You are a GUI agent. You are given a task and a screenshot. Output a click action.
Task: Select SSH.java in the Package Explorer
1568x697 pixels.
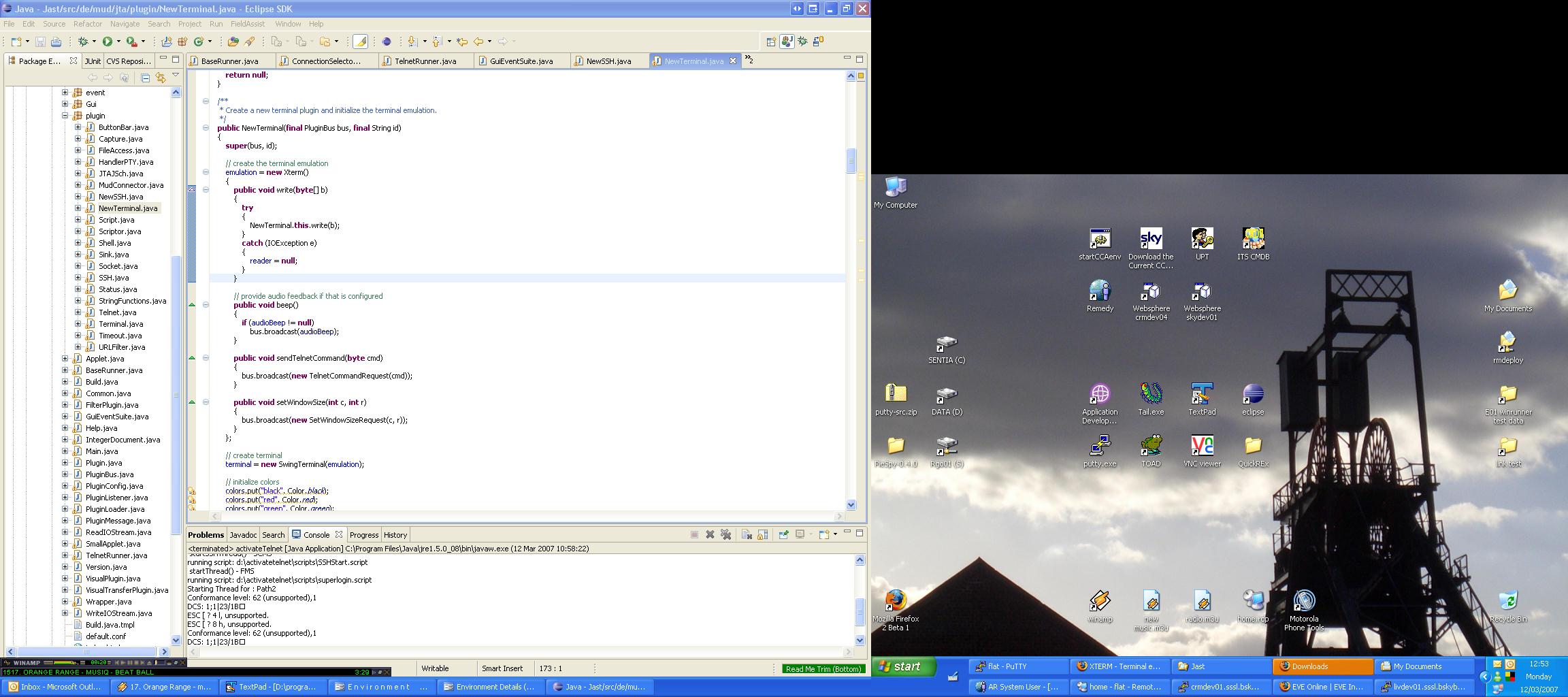tap(114, 278)
